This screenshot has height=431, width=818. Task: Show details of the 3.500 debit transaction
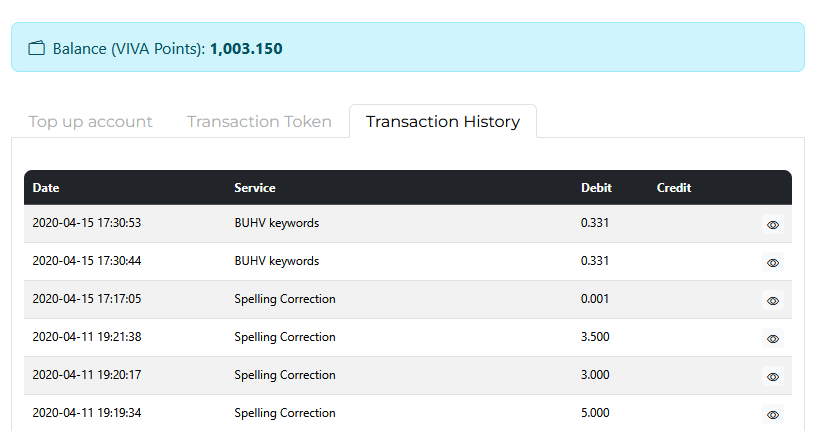(x=772, y=339)
